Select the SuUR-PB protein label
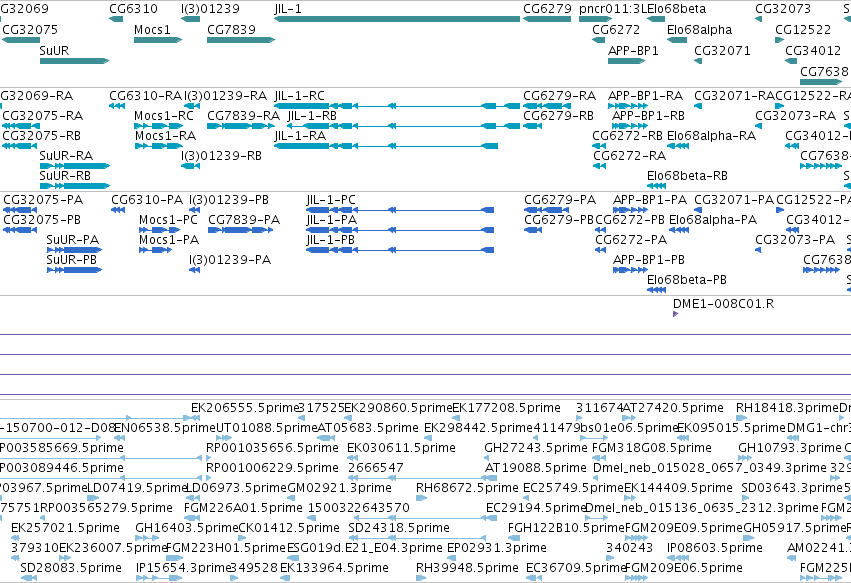The height and width of the screenshot is (583, 851). (x=72, y=260)
